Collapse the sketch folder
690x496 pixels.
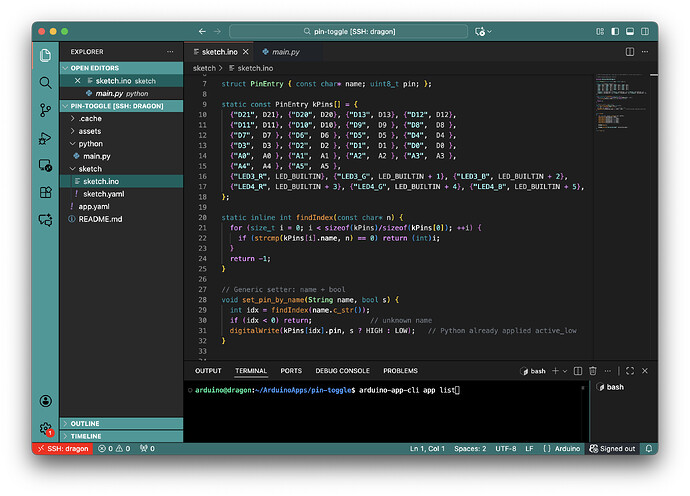coord(121,169)
